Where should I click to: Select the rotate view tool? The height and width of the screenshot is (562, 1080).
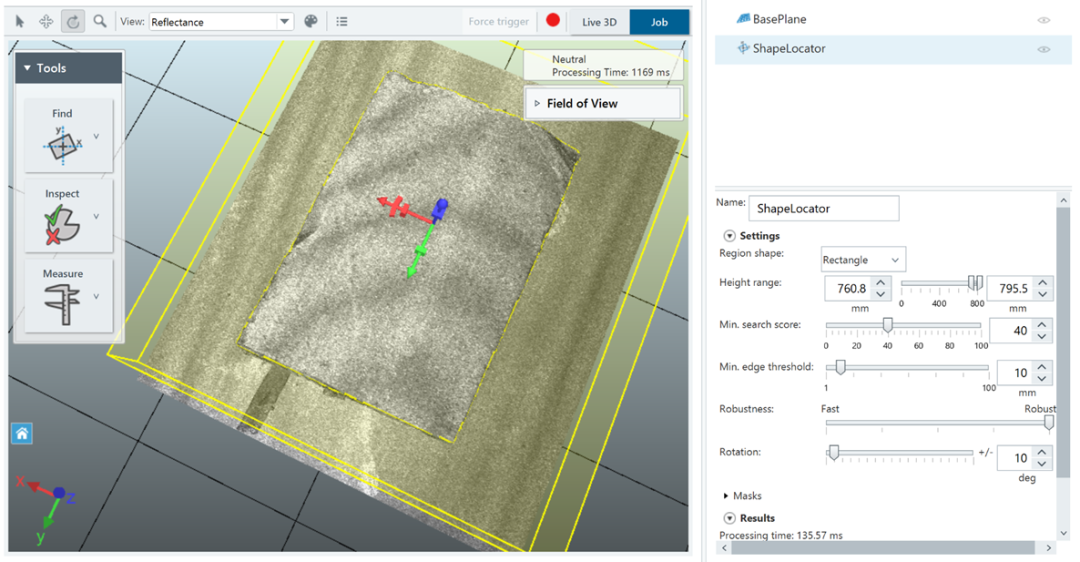coord(73,22)
